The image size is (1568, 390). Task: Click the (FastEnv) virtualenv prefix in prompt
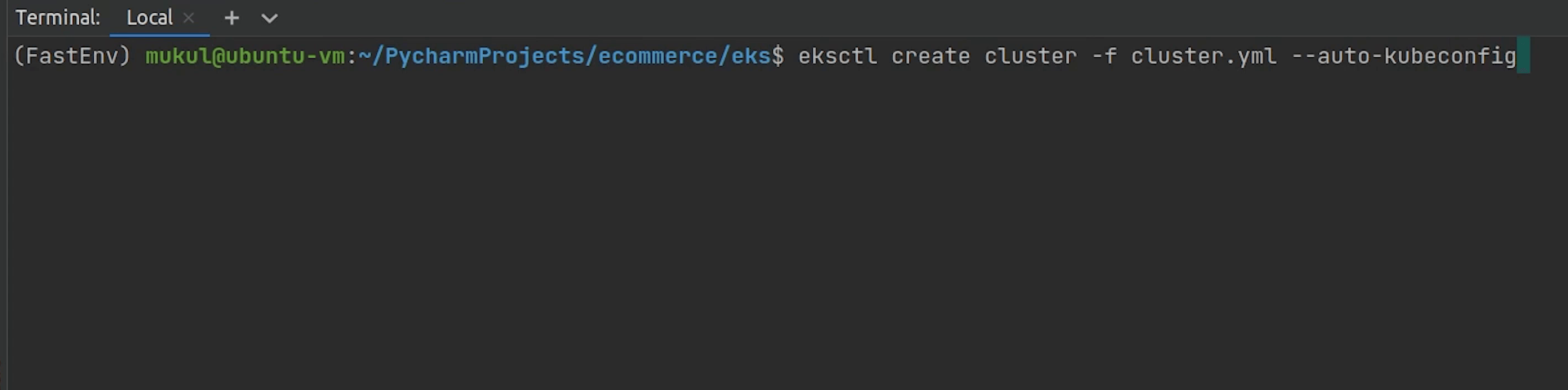(x=72, y=56)
